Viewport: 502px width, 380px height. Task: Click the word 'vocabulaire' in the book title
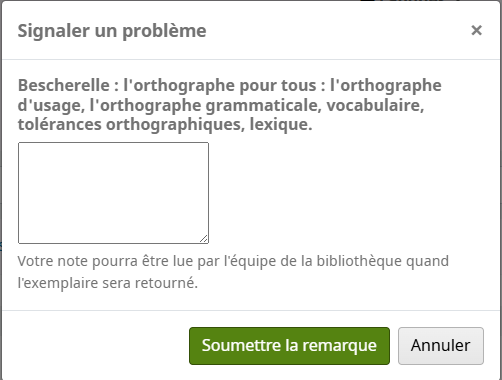click(375, 105)
